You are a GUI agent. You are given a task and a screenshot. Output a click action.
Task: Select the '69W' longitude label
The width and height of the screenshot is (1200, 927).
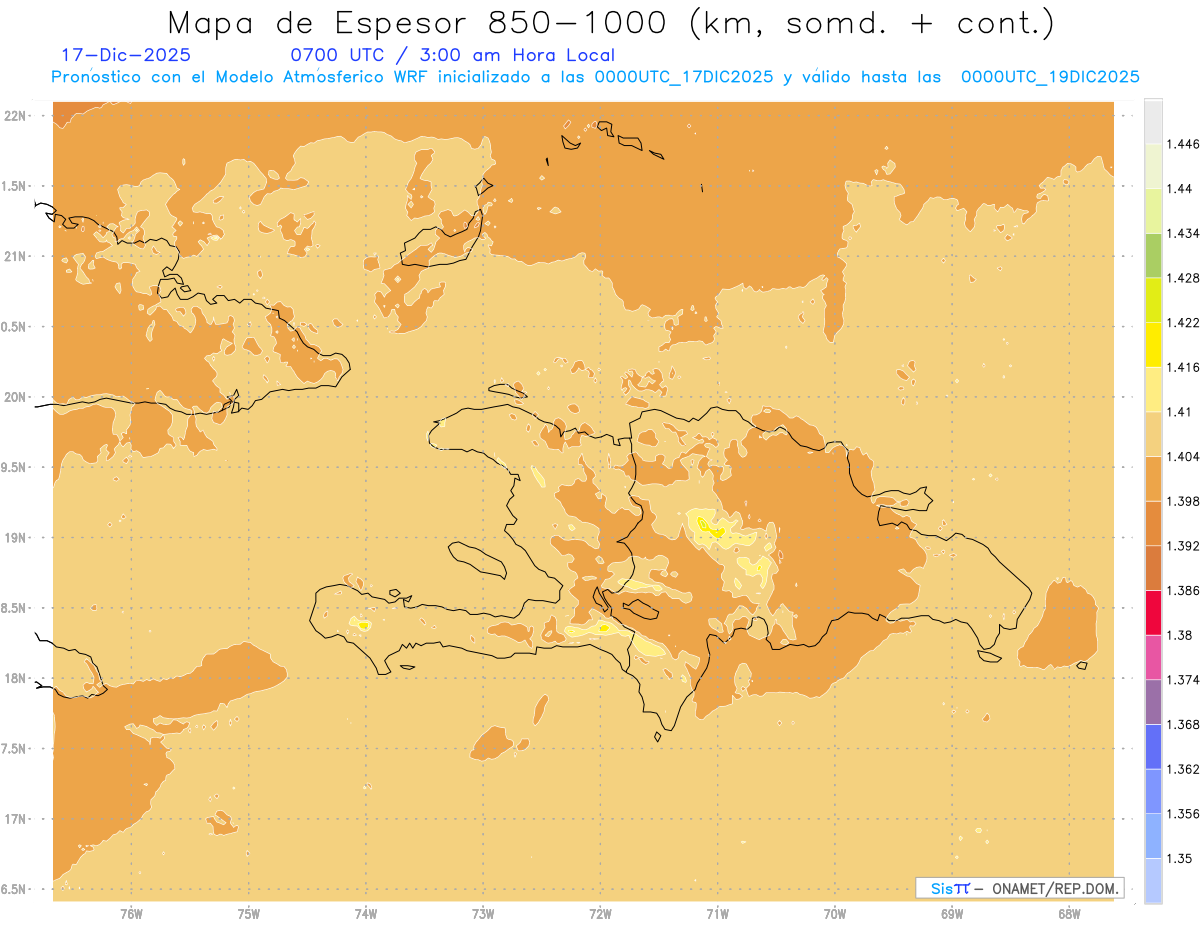pyautogui.click(x=952, y=914)
